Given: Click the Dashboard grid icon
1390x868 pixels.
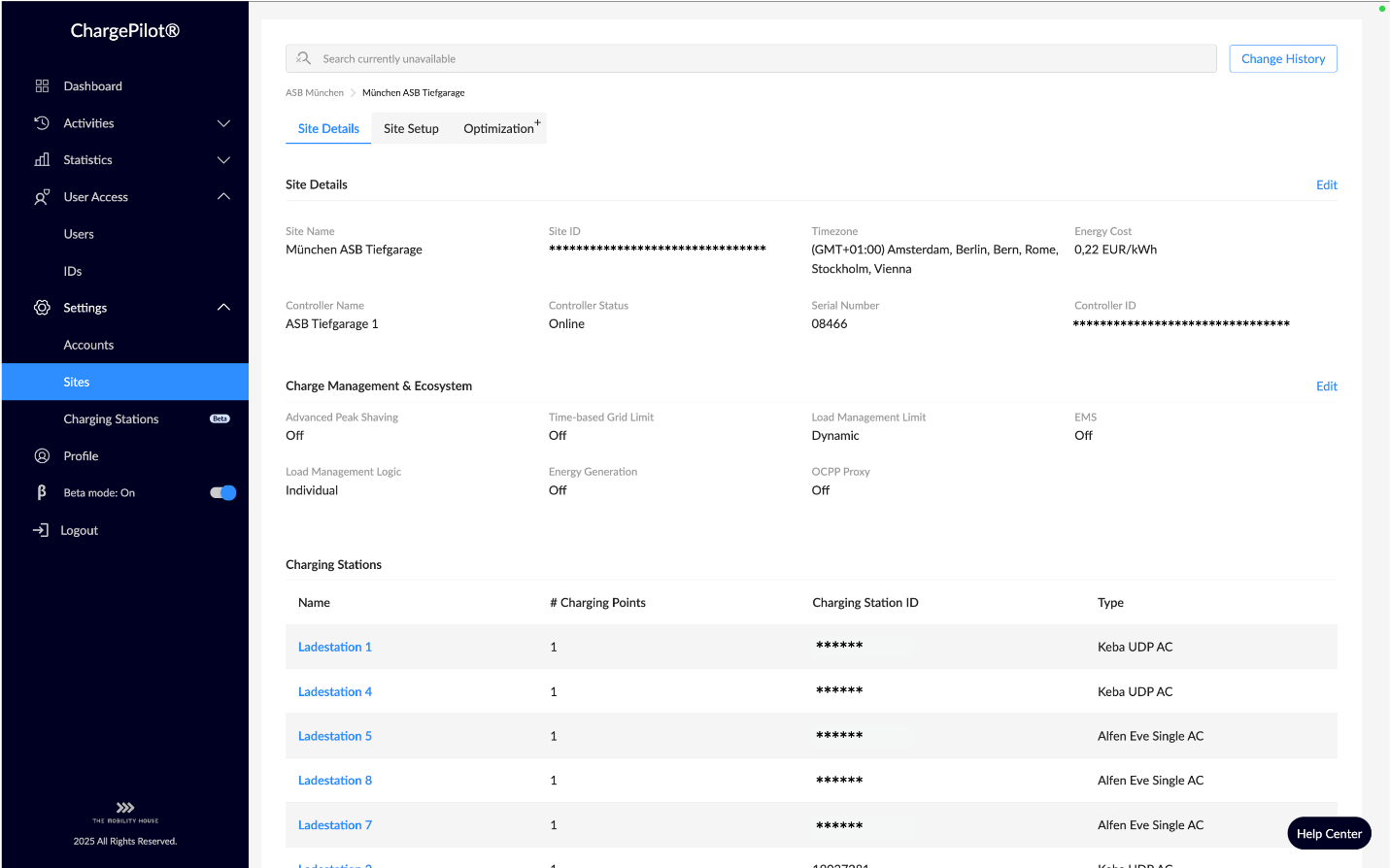Looking at the screenshot, I should (42, 86).
